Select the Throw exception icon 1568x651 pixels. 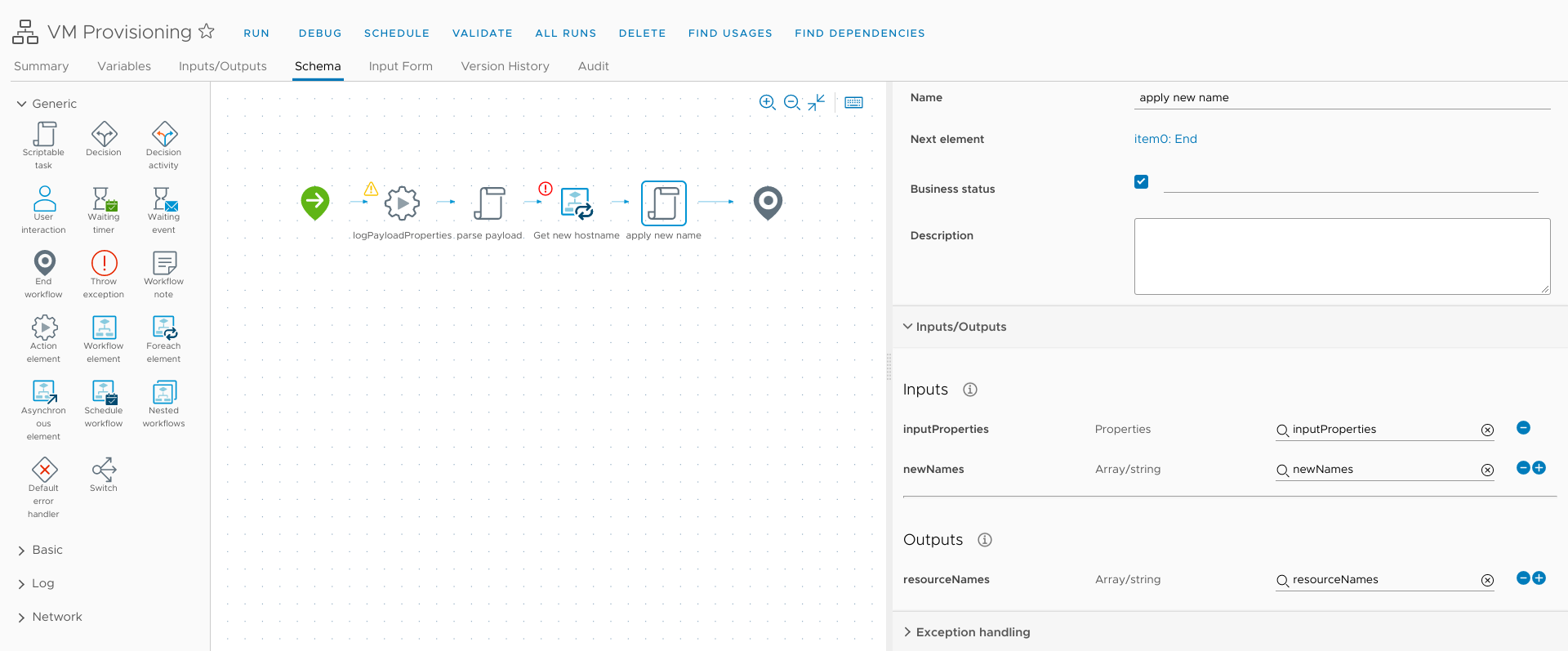[104, 263]
